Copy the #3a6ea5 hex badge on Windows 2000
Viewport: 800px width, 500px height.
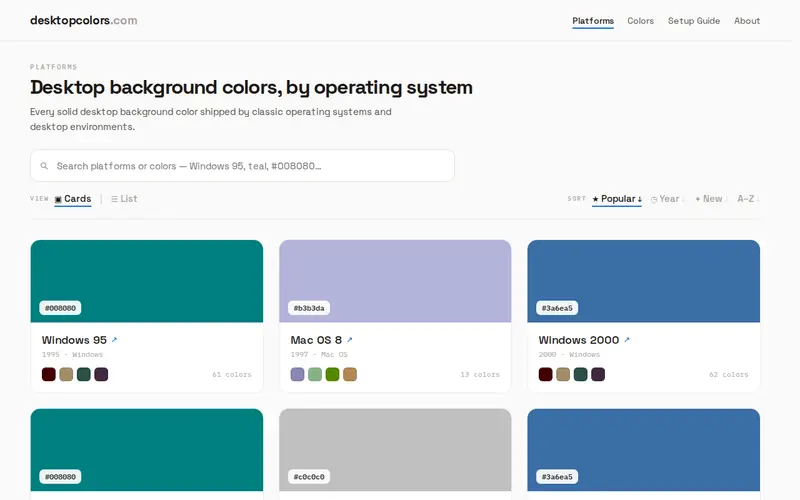pyautogui.click(x=557, y=308)
